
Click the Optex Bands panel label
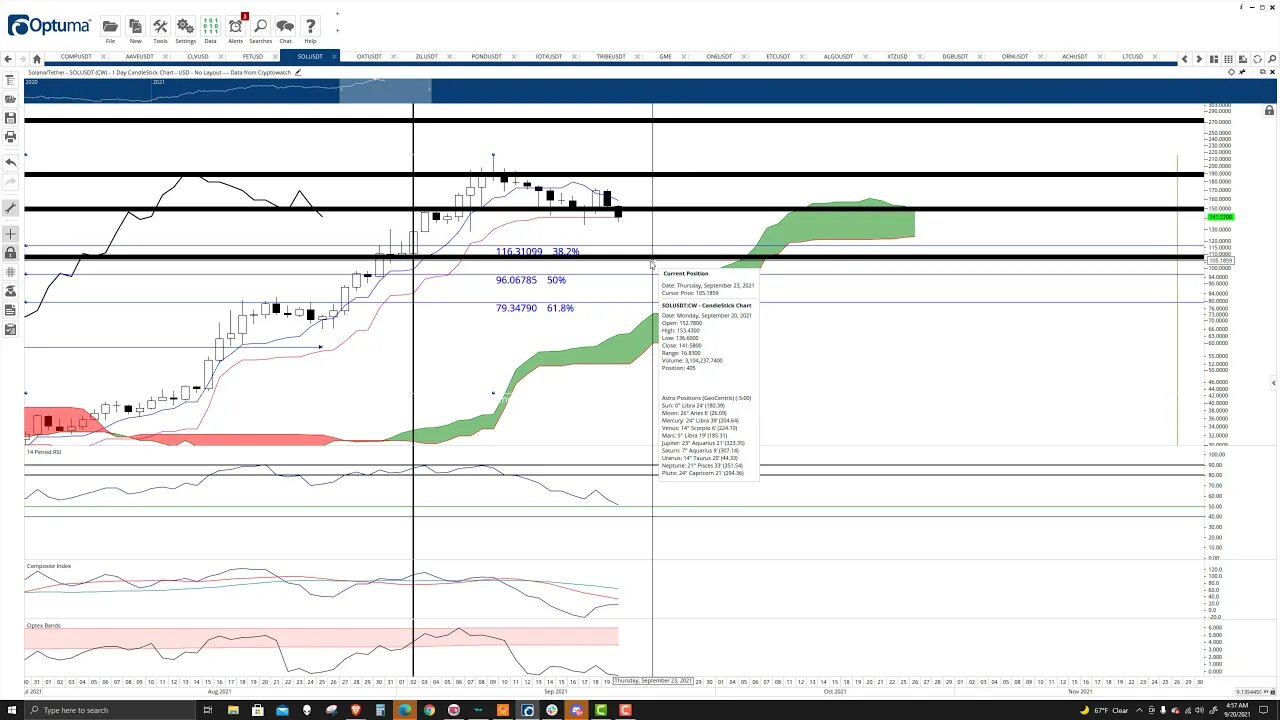[44, 625]
